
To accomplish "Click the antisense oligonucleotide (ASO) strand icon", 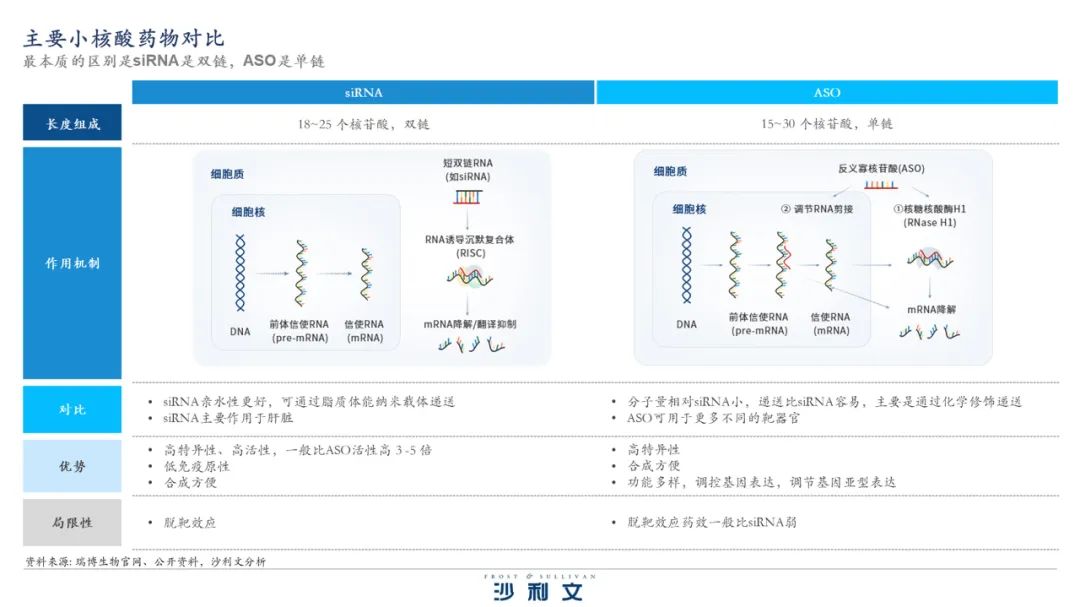I will point(881,185).
